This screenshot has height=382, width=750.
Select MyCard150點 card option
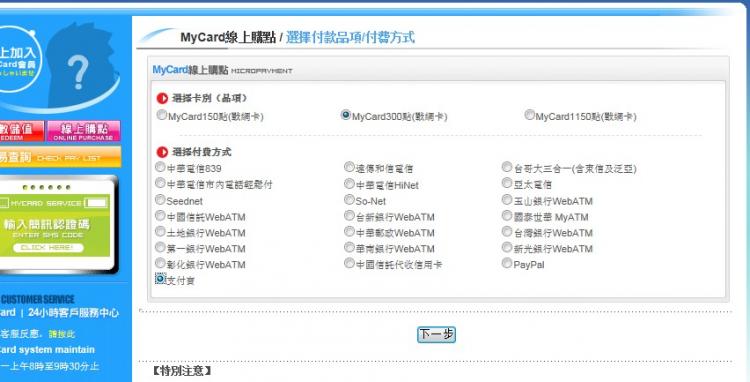coord(162,115)
